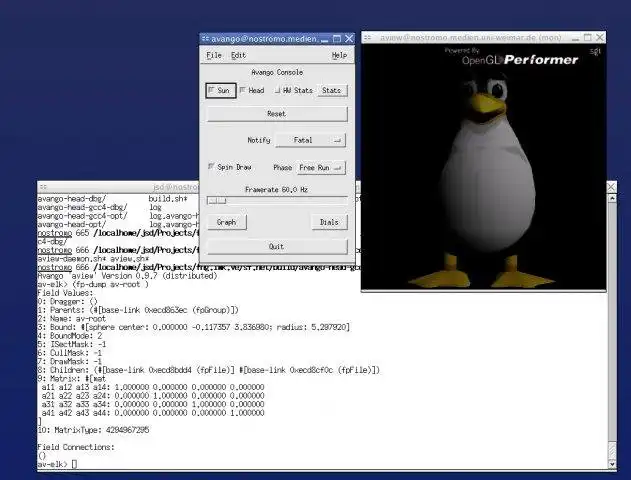Click the '3: Bound:' sphere center line
The image size is (631, 480).
(x=194, y=327)
